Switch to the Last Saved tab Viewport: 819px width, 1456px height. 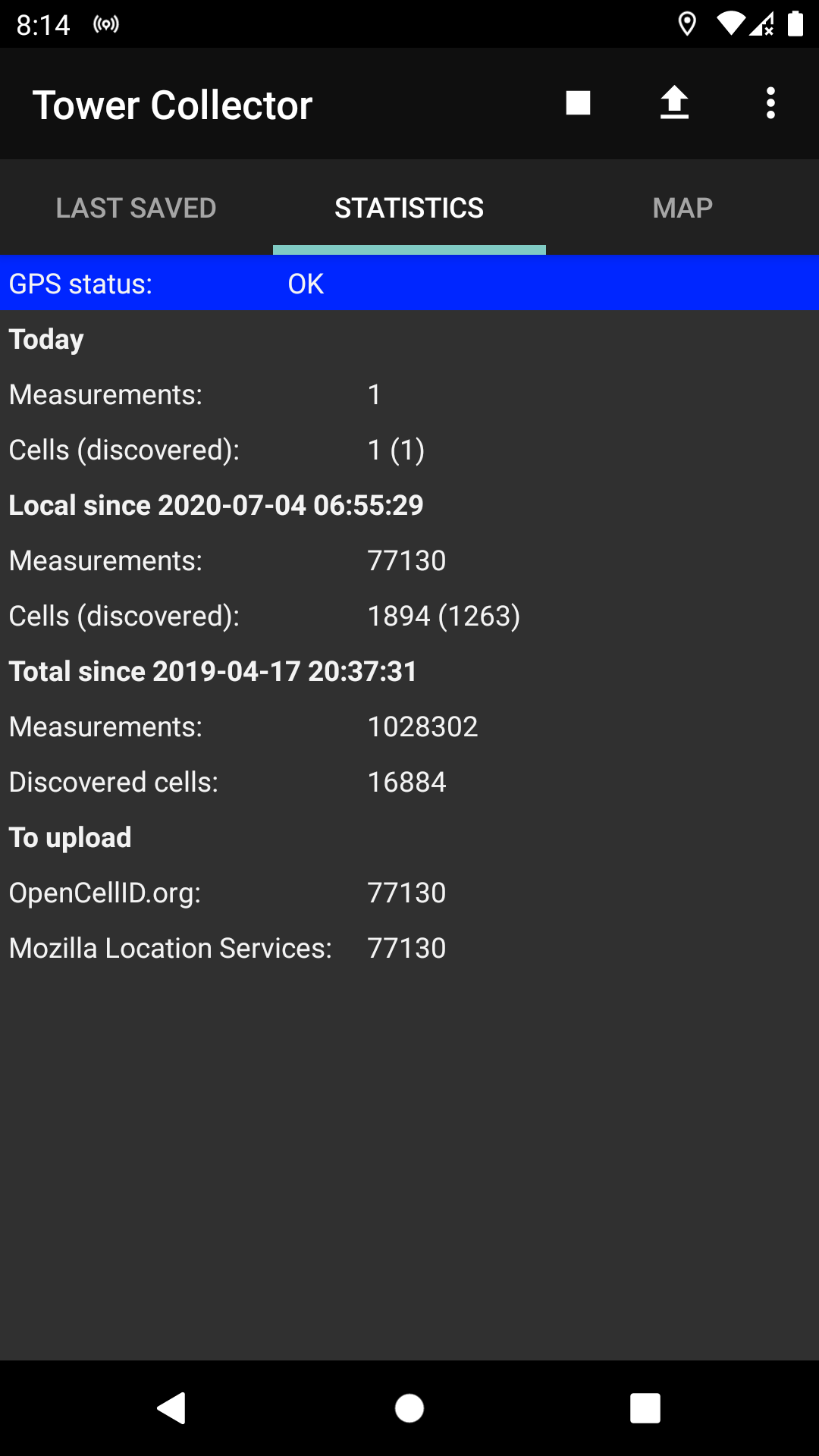click(x=136, y=208)
